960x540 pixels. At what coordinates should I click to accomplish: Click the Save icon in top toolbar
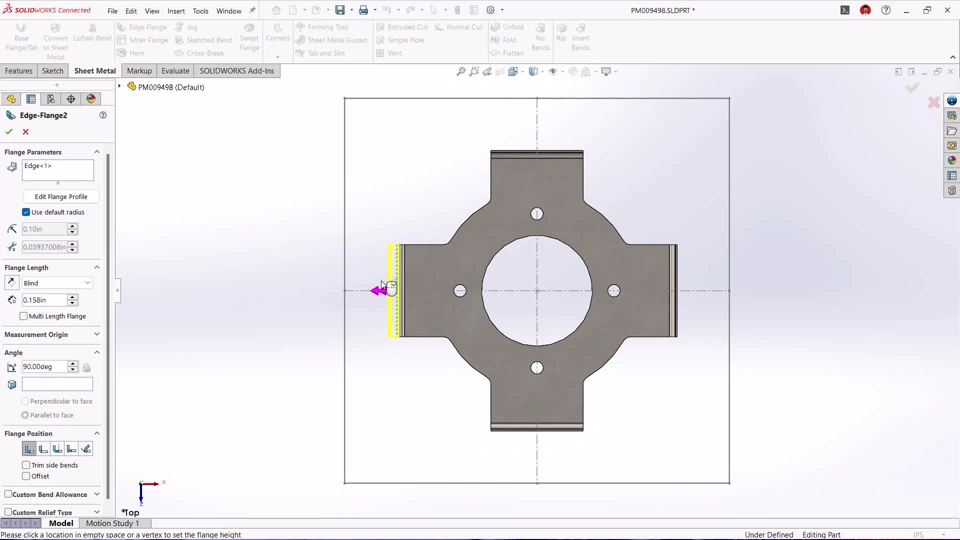[x=340, y=10]
